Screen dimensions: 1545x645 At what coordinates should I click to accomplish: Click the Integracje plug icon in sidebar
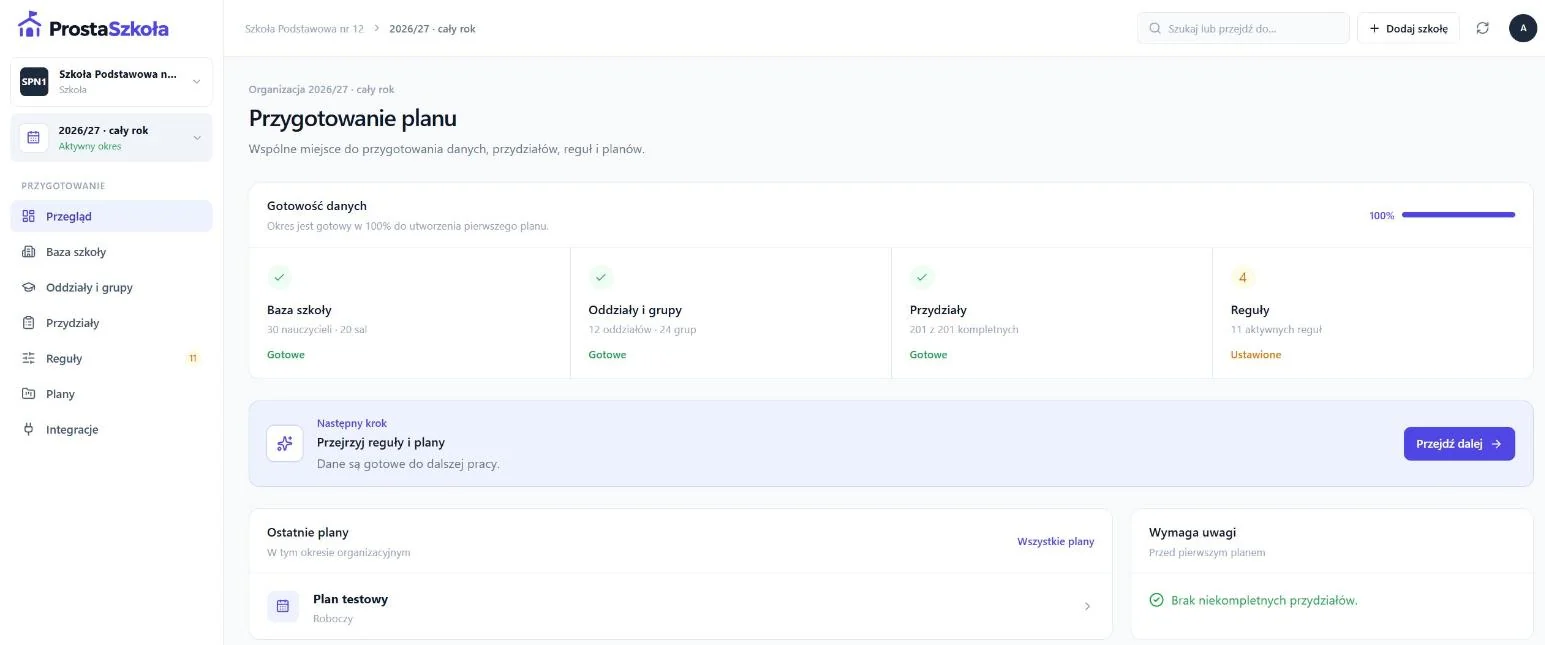(28, 429)
